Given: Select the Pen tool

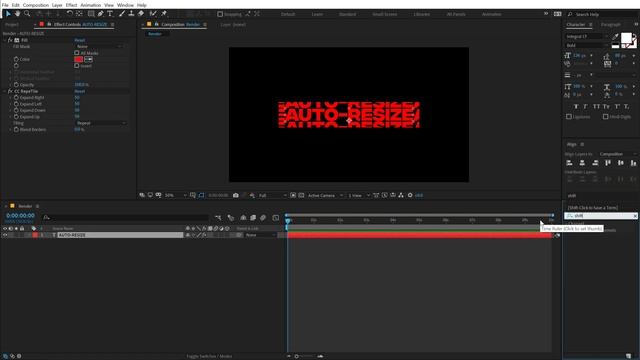Looking at the screenshot, I should [100, 14].
